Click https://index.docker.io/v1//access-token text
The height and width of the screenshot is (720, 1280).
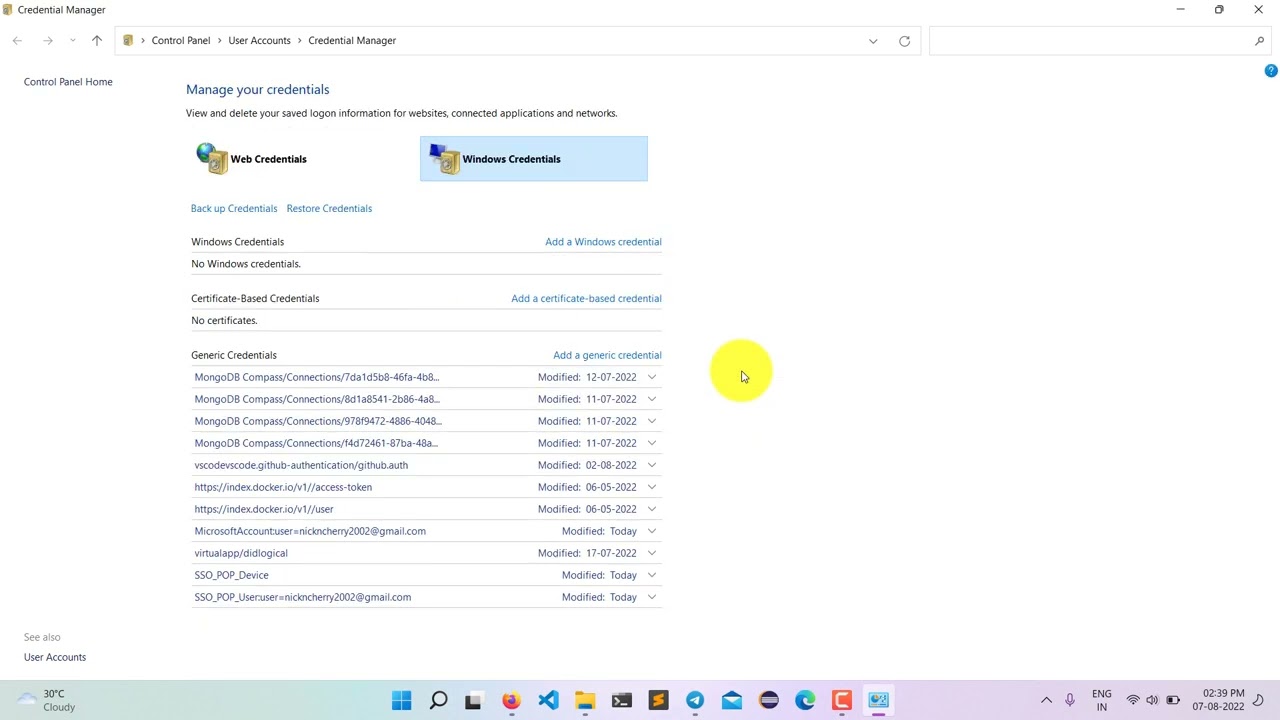283,487
